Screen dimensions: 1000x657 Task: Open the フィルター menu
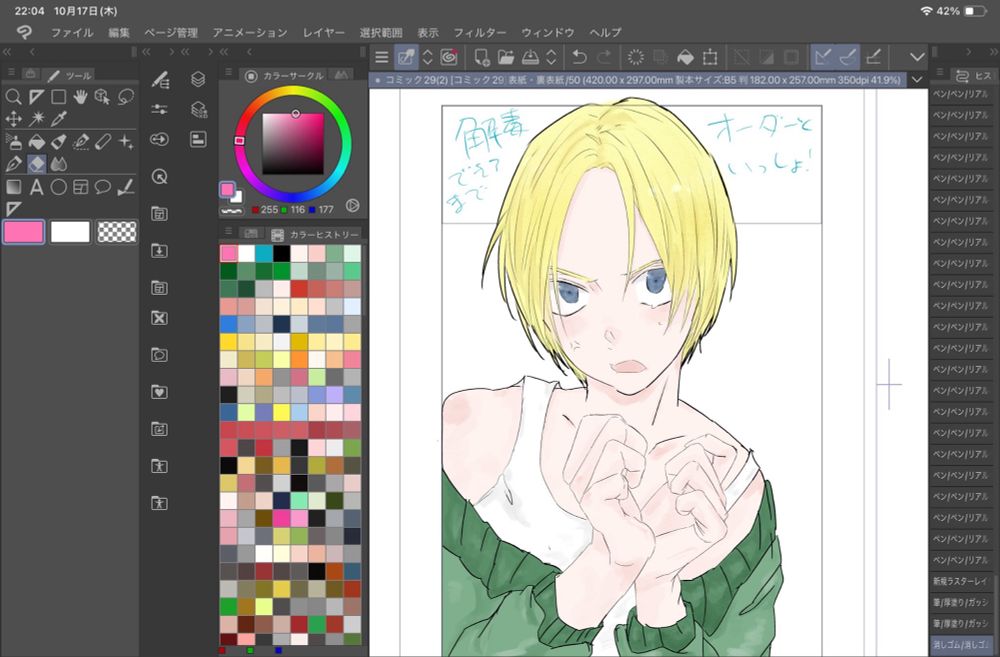coord(480,33)
